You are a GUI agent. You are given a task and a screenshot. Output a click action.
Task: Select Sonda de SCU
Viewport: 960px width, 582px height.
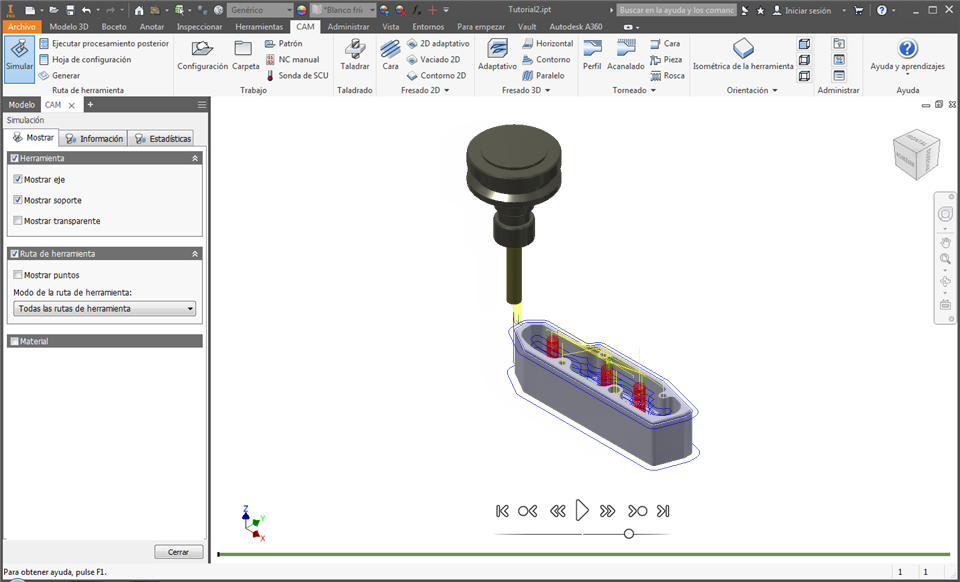pos(297,75)
